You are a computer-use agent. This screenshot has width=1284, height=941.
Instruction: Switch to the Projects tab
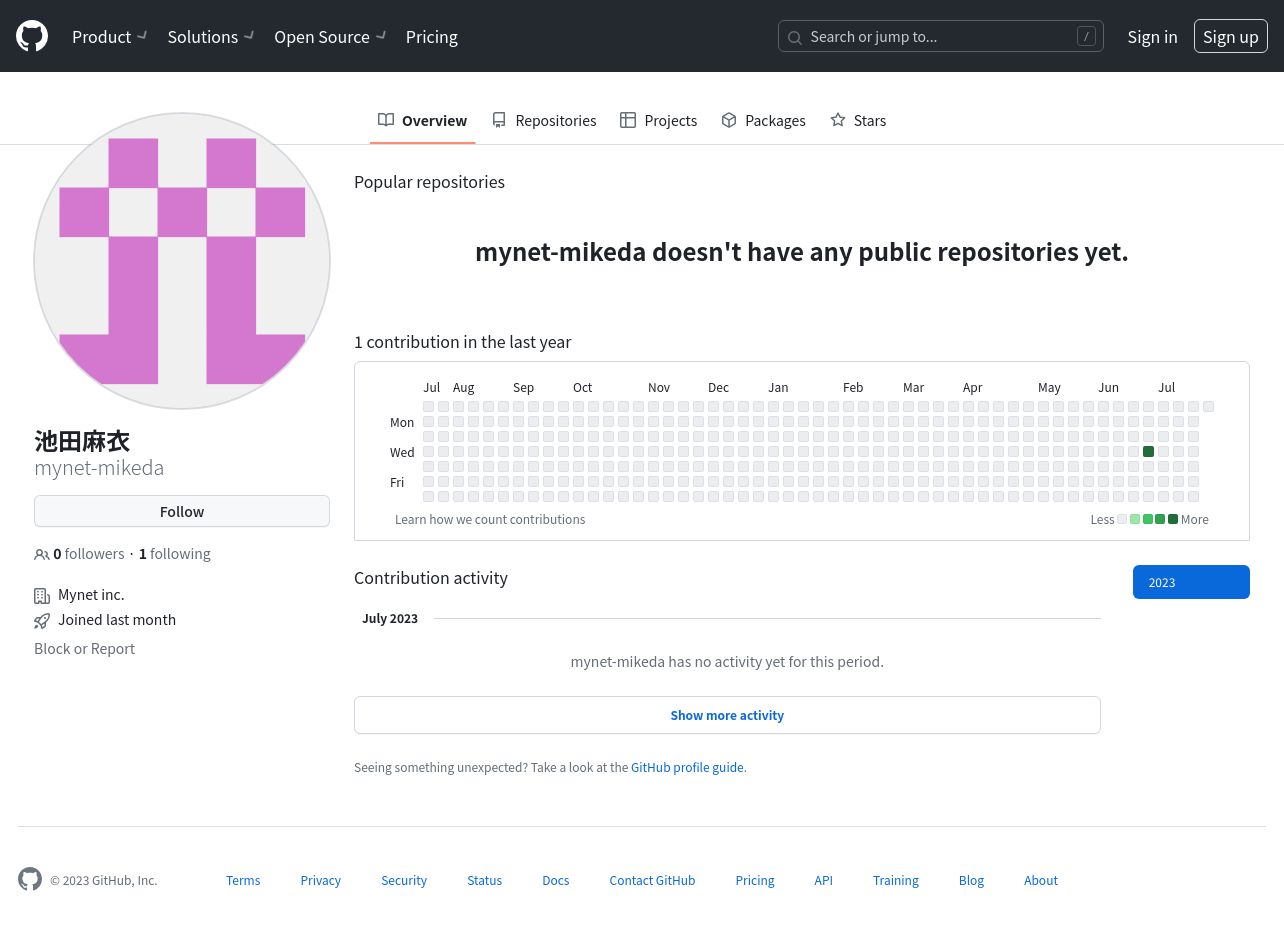[659, 120]
